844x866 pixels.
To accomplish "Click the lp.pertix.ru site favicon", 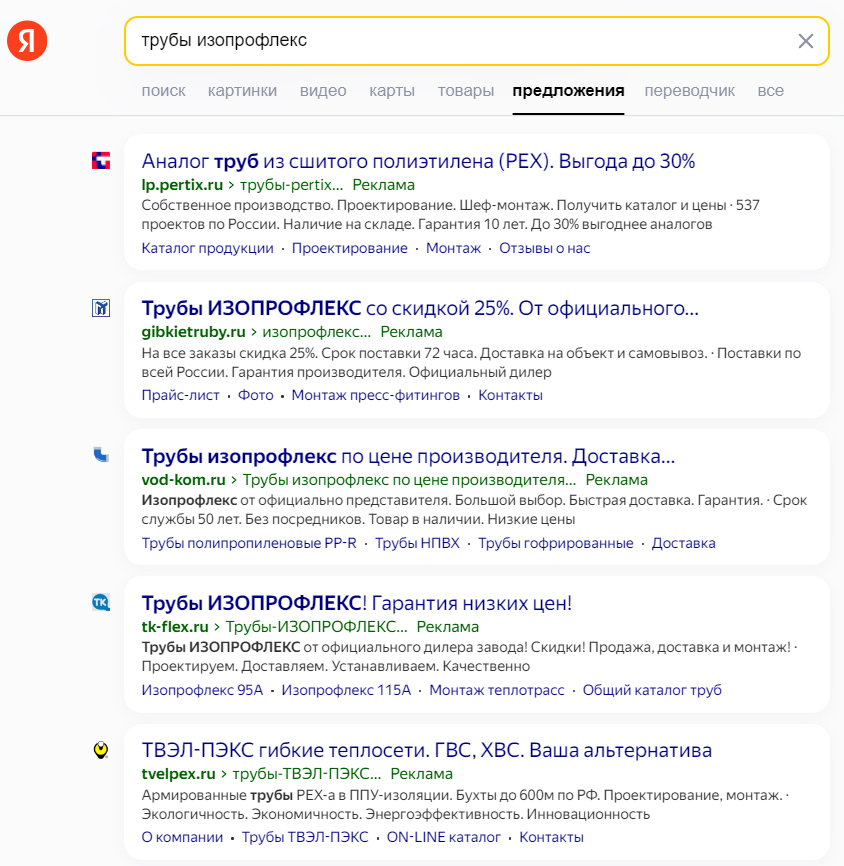I will 101,160.
